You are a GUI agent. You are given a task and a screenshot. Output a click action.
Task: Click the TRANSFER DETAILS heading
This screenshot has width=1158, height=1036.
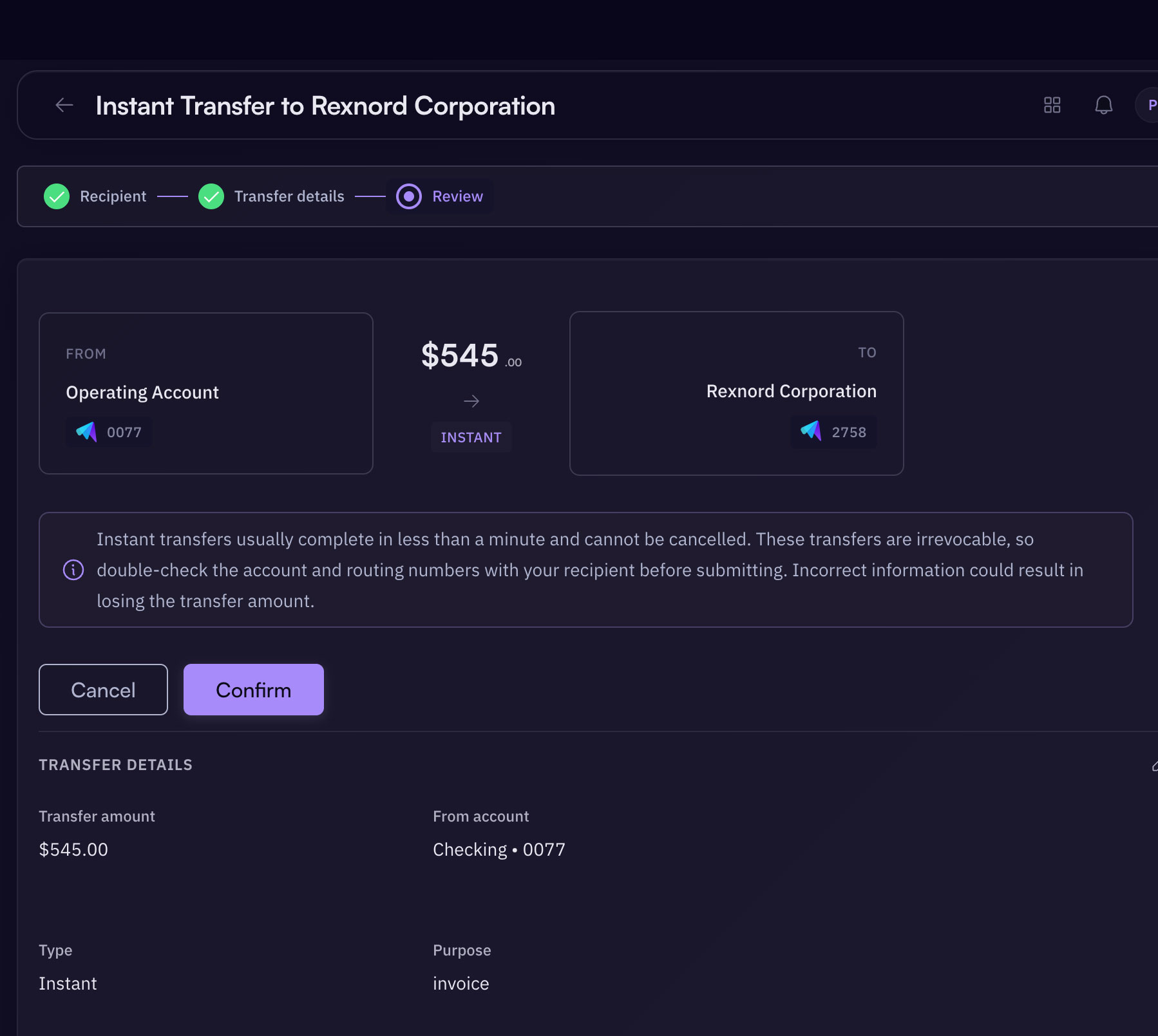(x=116, y=765)
